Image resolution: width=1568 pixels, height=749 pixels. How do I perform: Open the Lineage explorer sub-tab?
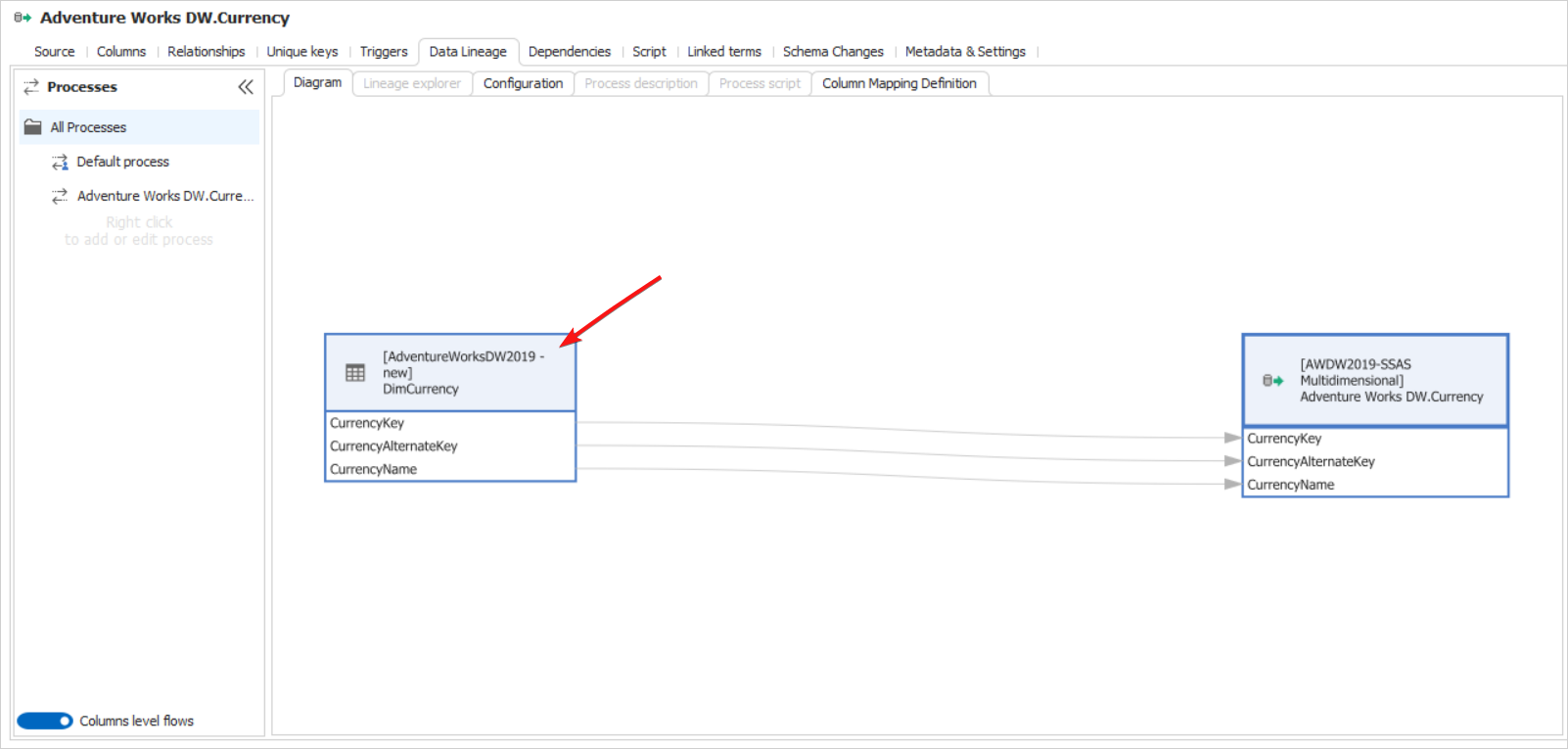pos(412,83)
